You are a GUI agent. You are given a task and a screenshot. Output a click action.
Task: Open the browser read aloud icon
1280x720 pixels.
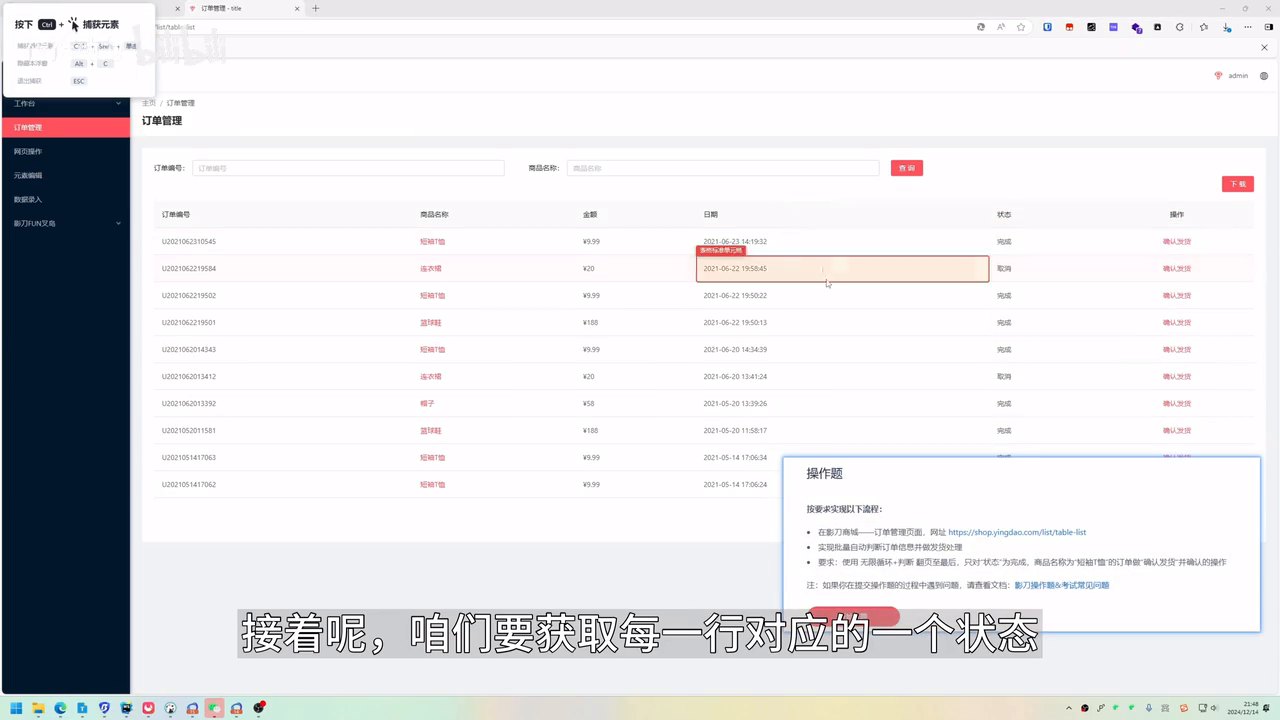[x=1001, y=27]
